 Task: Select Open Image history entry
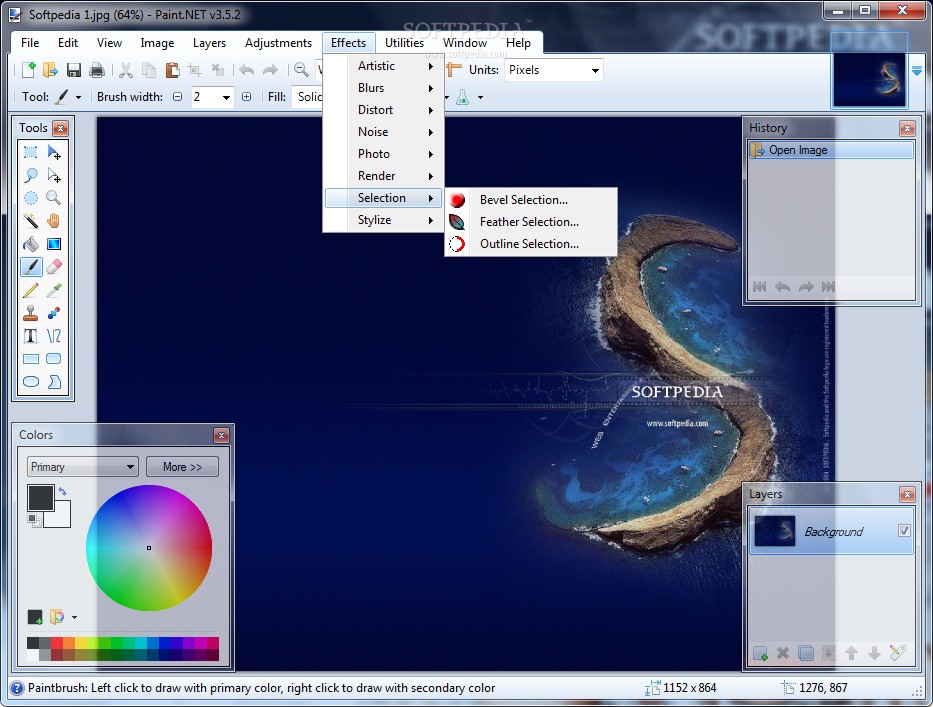(831, 150)
